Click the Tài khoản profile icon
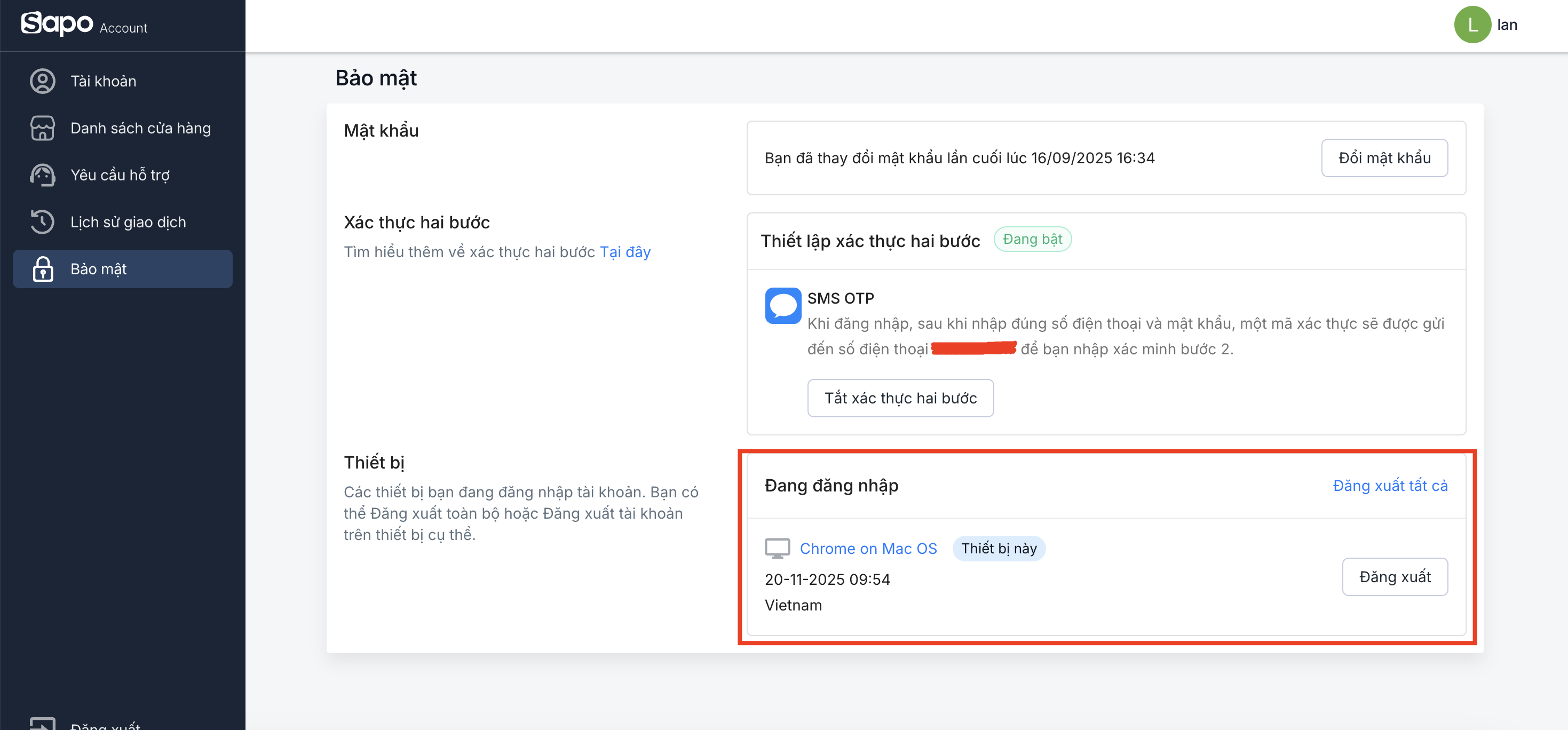 43,81
